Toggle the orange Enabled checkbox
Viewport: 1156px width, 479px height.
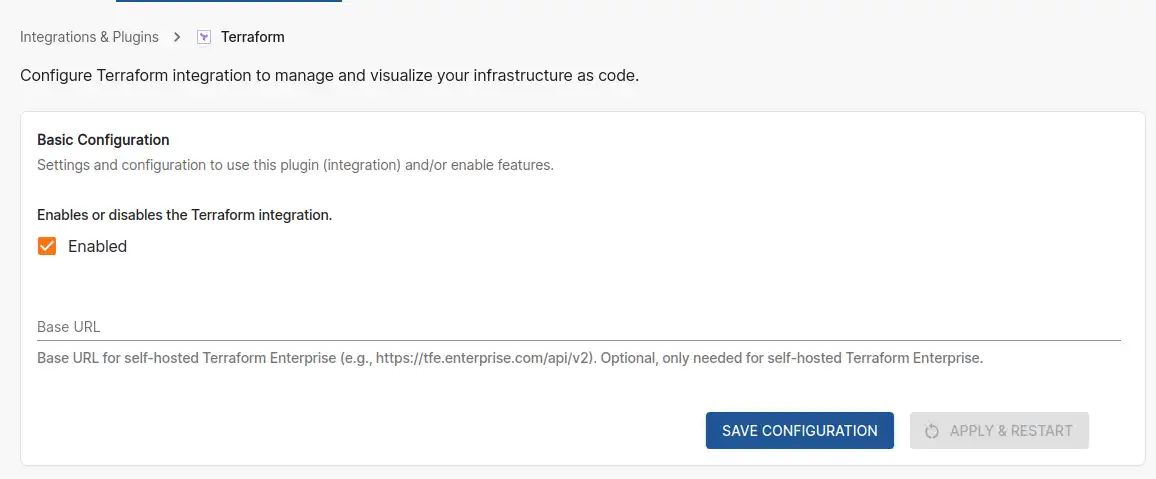(47, 246)
